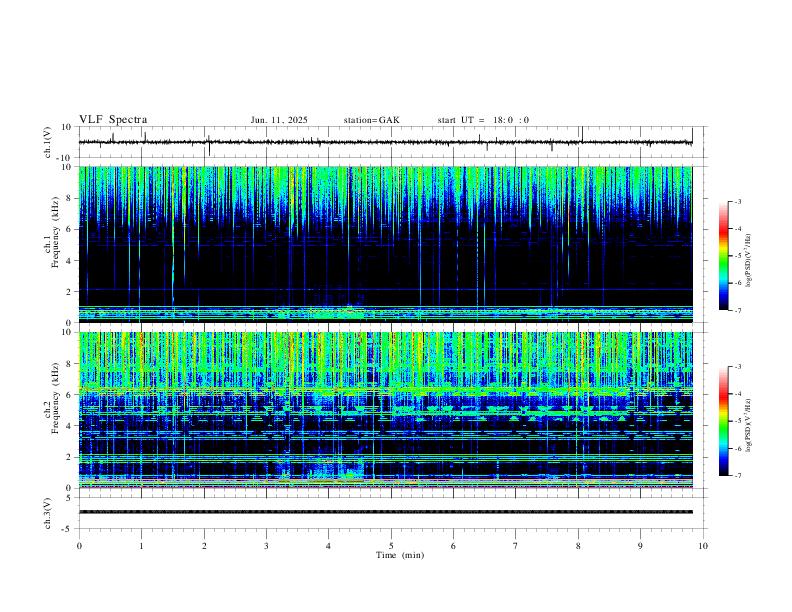Click the upper colorbar's log(PSD) label
This screenshot has width=792, height=612.
(x=748, y=261)
